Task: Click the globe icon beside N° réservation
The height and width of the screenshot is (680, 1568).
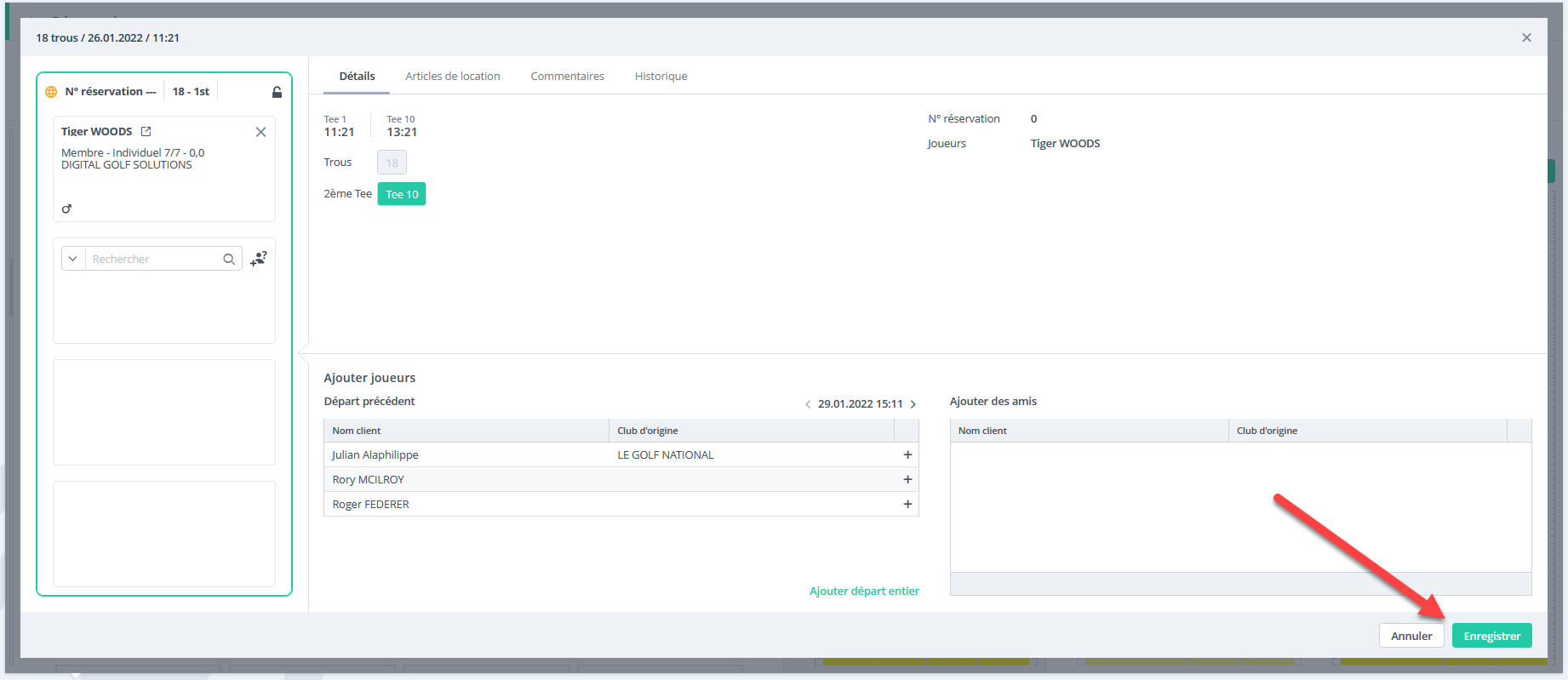Action: [x=51, y=92]
